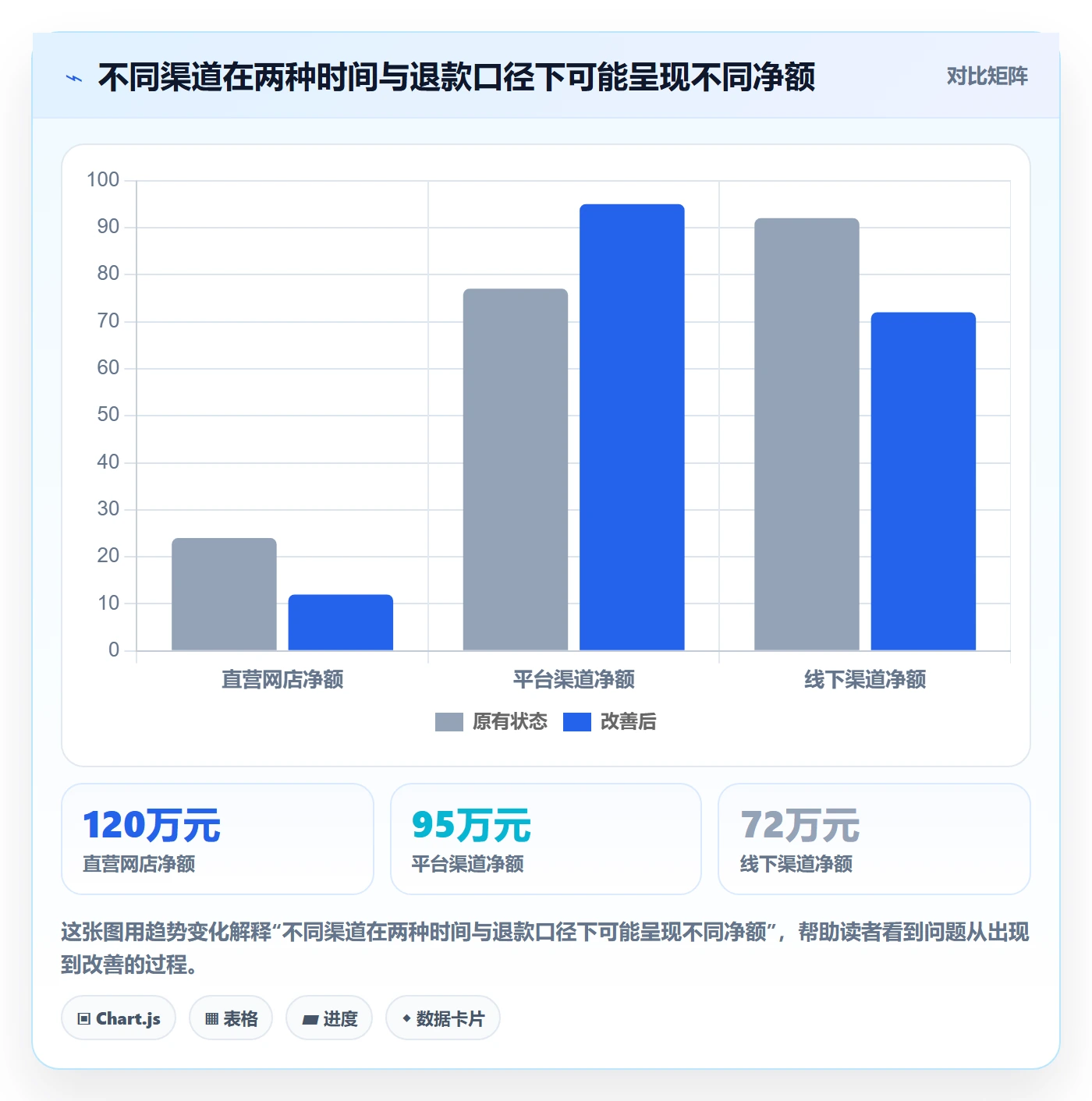This screenshot has height=1101, width=1092.
Task: Open the 72万元 data card
Action: coord(874,839)
